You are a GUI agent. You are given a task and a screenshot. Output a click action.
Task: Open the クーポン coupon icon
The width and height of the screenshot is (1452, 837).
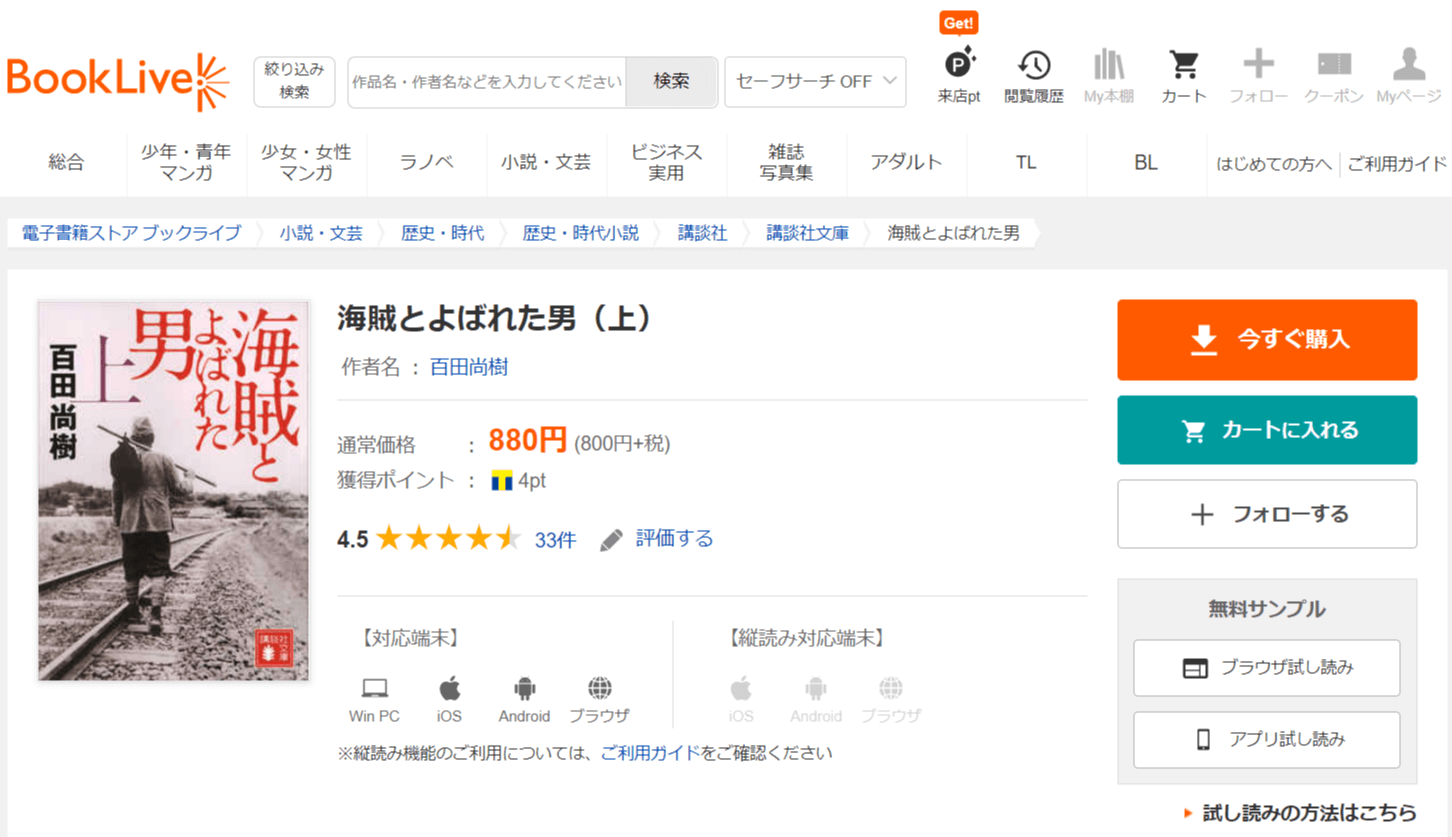click(x=1334, y=66)
